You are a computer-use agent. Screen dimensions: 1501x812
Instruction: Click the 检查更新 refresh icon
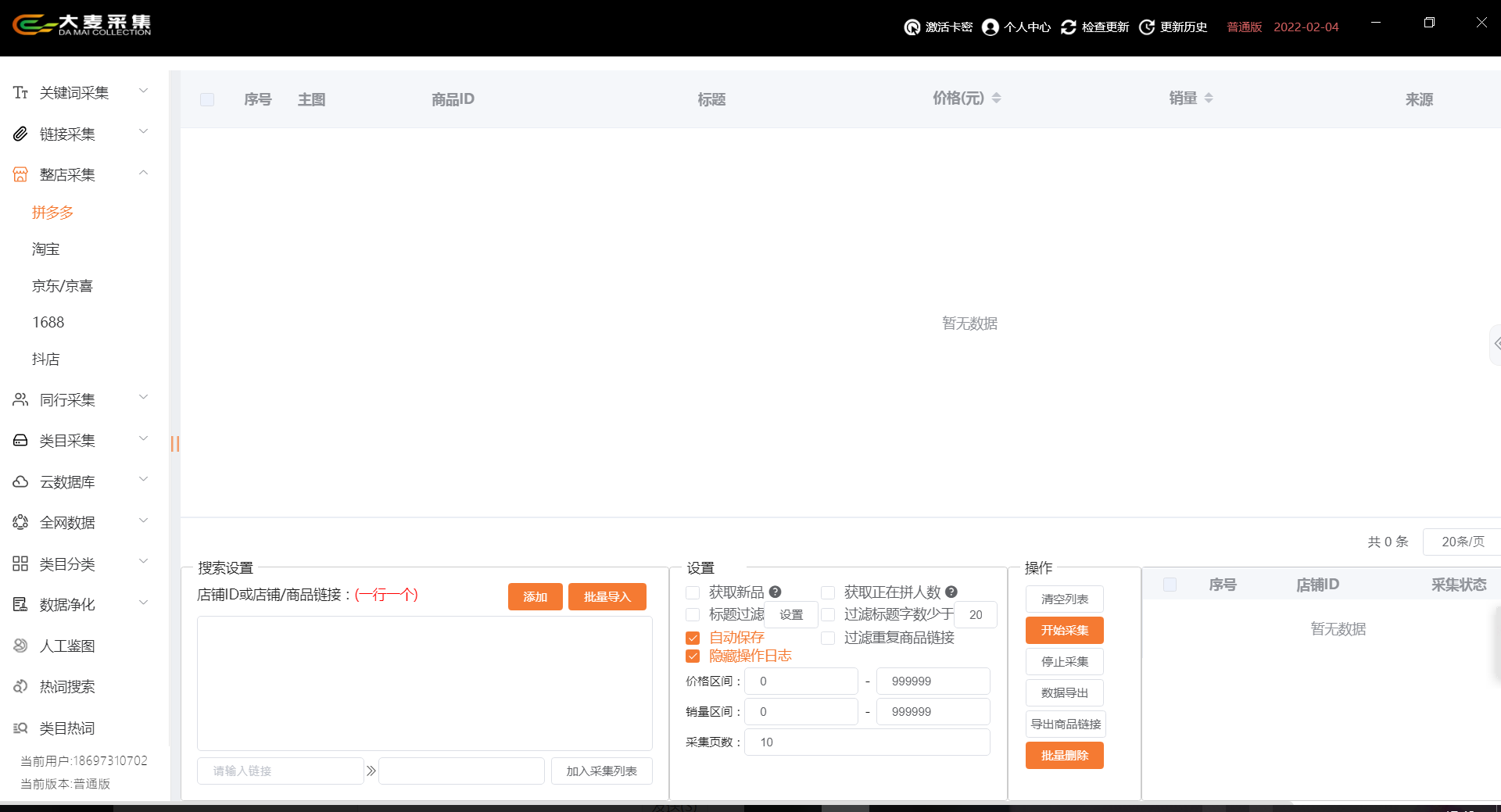tap(1068, 27)
